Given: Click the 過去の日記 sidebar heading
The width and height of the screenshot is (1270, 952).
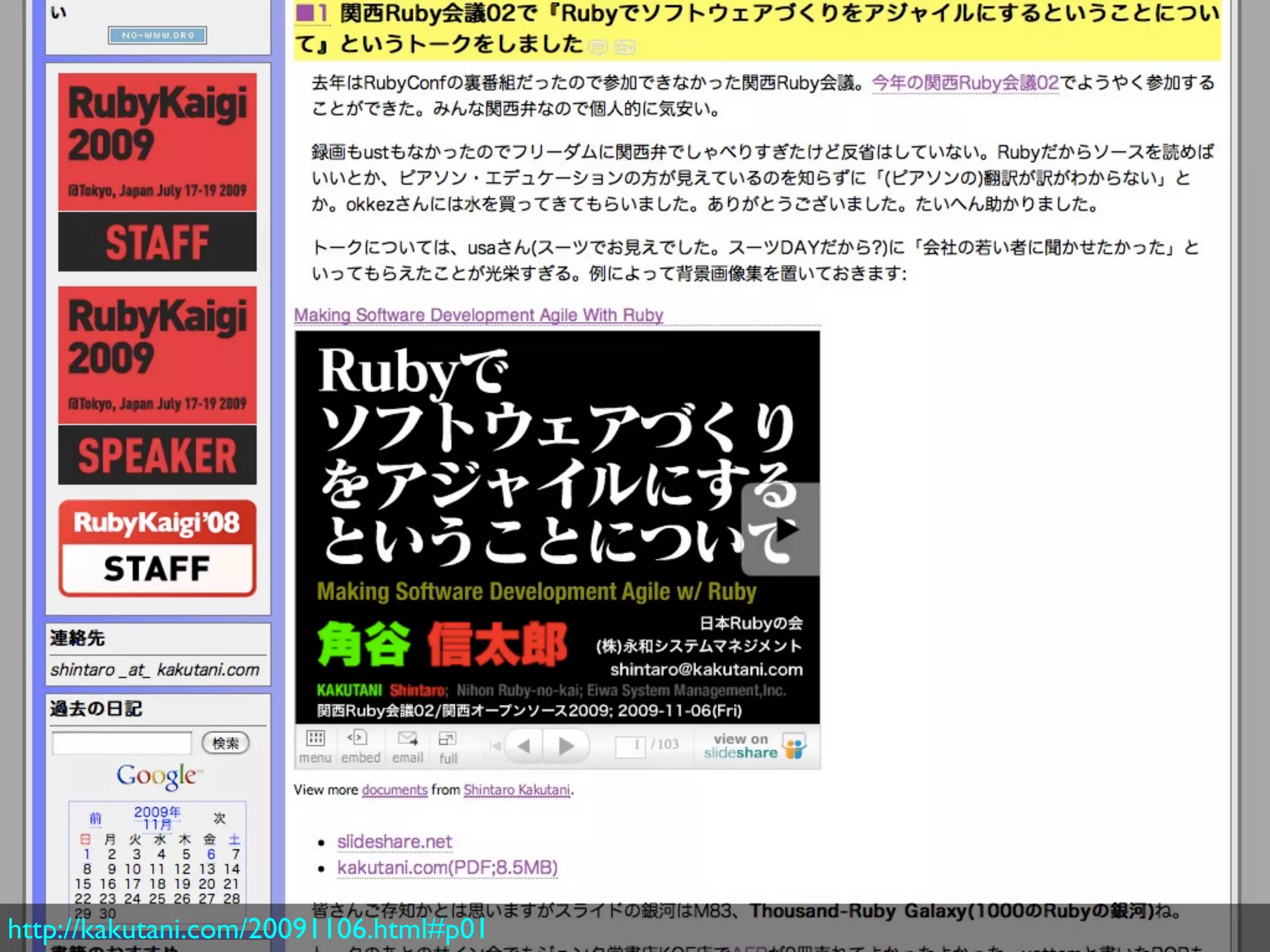Looking at the screenshot, I should click(x=96, y=708).
